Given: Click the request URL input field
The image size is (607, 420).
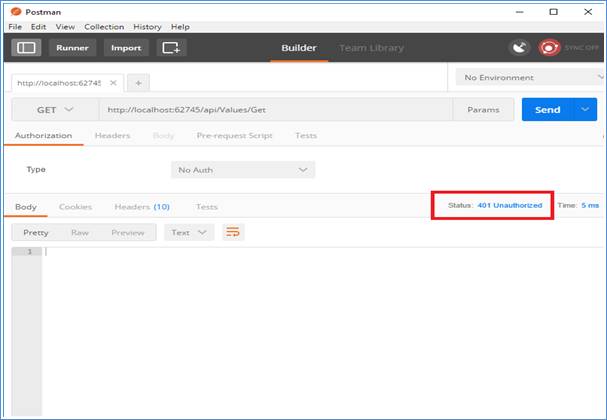Looking at the screenshot, I should point(275,110).
